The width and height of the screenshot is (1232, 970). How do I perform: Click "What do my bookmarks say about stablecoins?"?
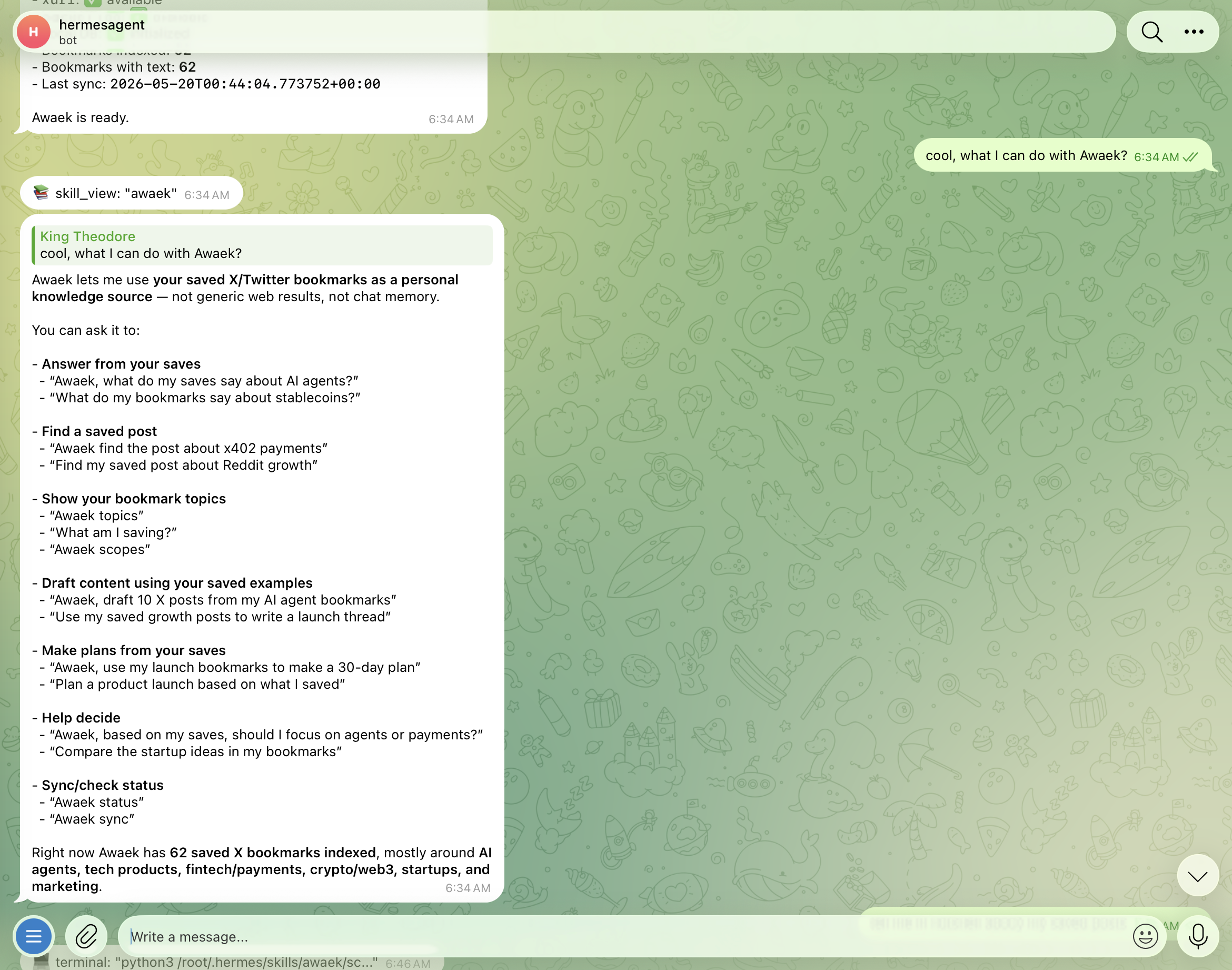205,398
